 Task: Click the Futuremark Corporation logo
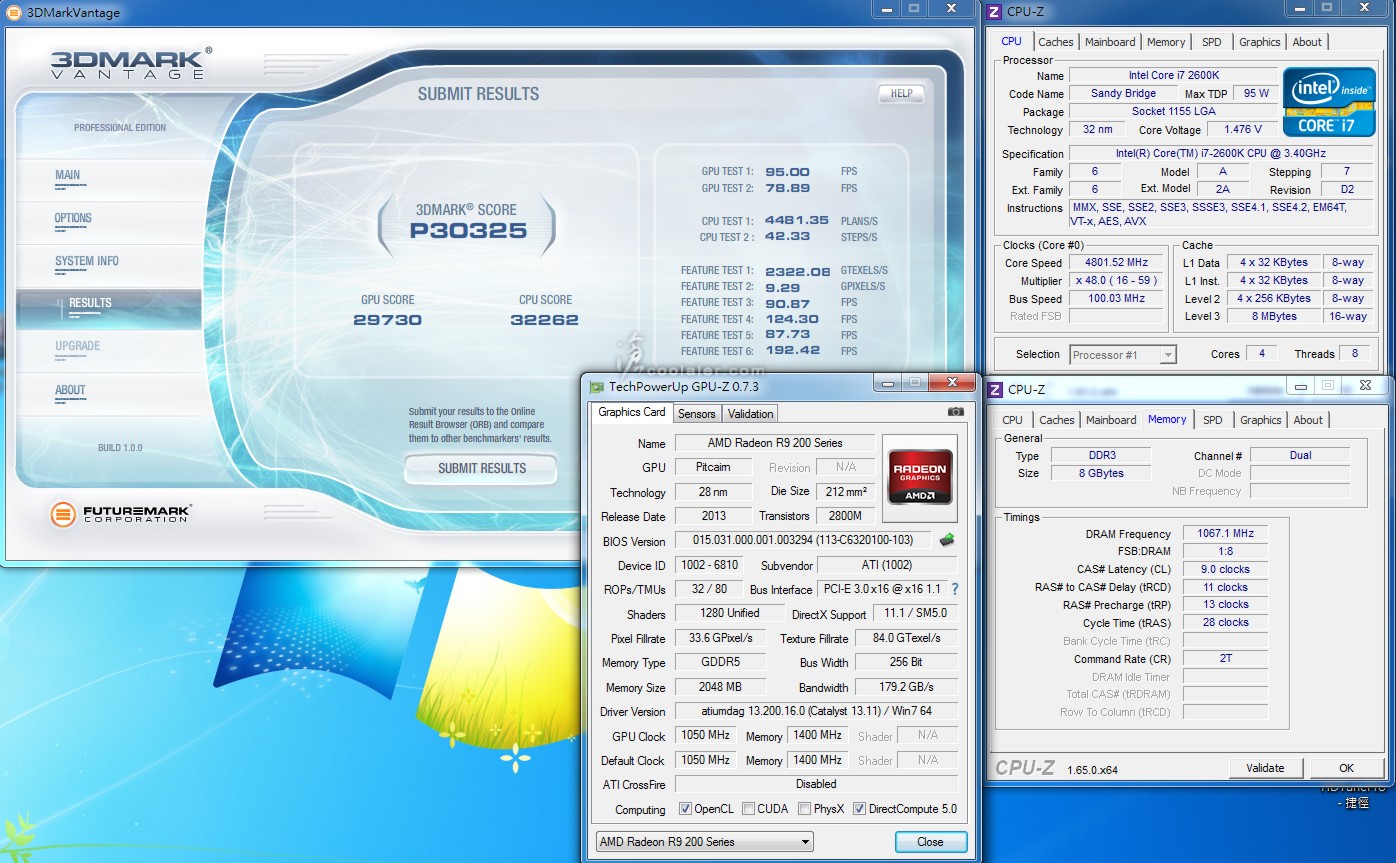120,515
